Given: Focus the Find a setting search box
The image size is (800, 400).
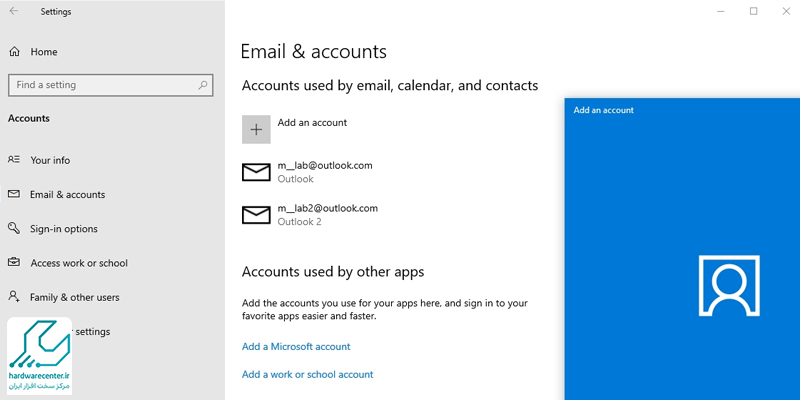Looking at the screenshot, I should pyautogui.click(x=111, y=85).
